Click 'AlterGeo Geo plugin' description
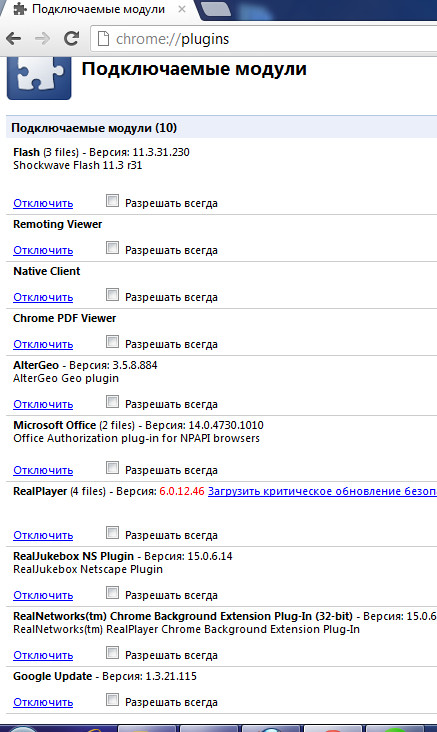Viewport: 437px width, 732px height. click(66, 378)
